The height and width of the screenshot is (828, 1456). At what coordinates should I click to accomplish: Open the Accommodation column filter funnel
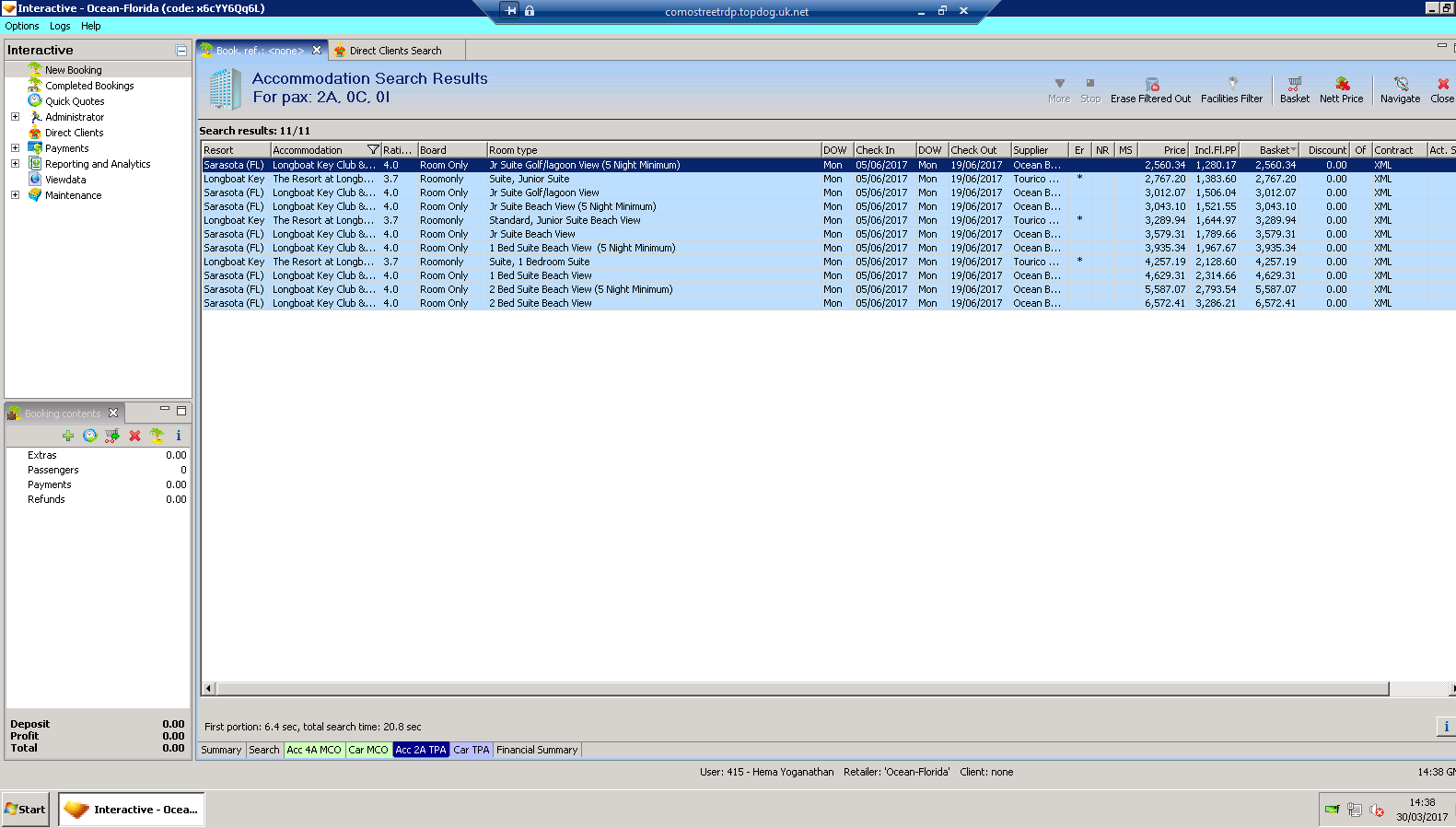click(x=373, y=149)
